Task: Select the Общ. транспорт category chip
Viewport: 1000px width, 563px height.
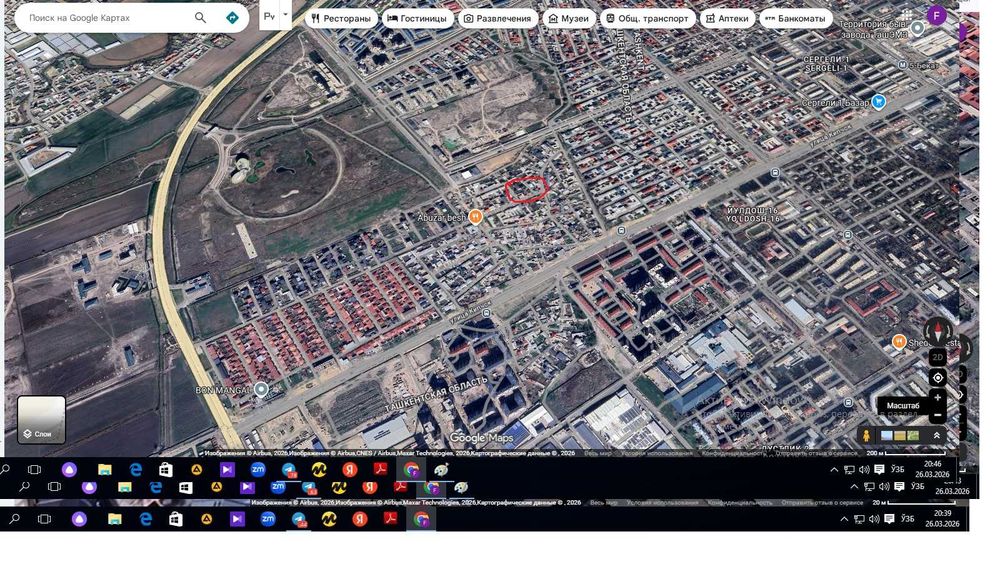Action: tap(647, 18)
